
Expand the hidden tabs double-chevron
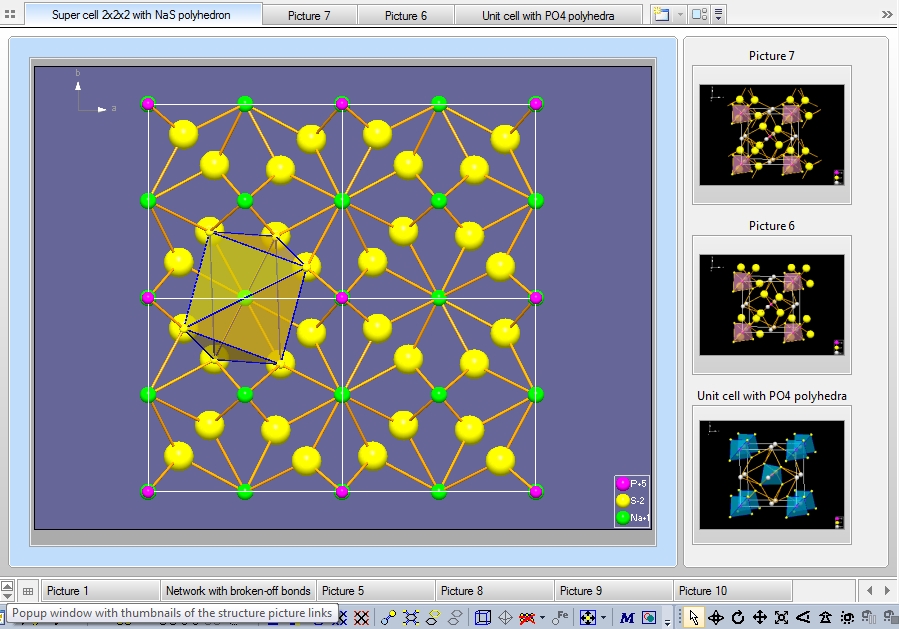[887, 15]
